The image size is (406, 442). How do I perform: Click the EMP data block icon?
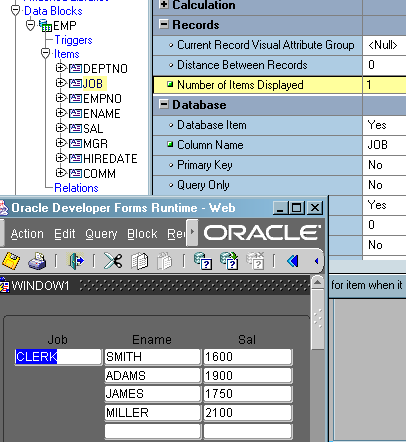(x=45, y=25)
